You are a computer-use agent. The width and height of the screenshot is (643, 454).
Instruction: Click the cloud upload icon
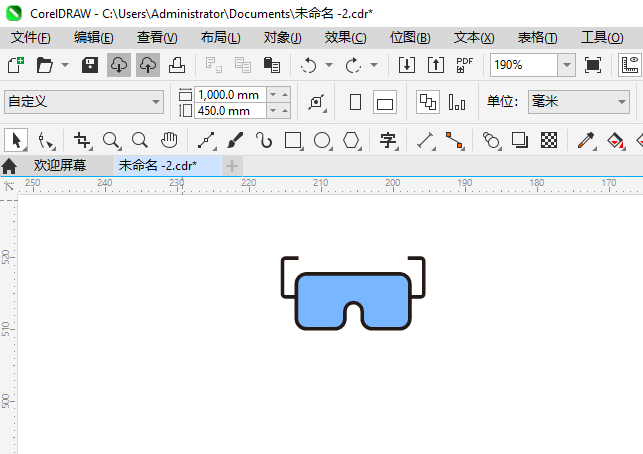[x=148, y=65]
